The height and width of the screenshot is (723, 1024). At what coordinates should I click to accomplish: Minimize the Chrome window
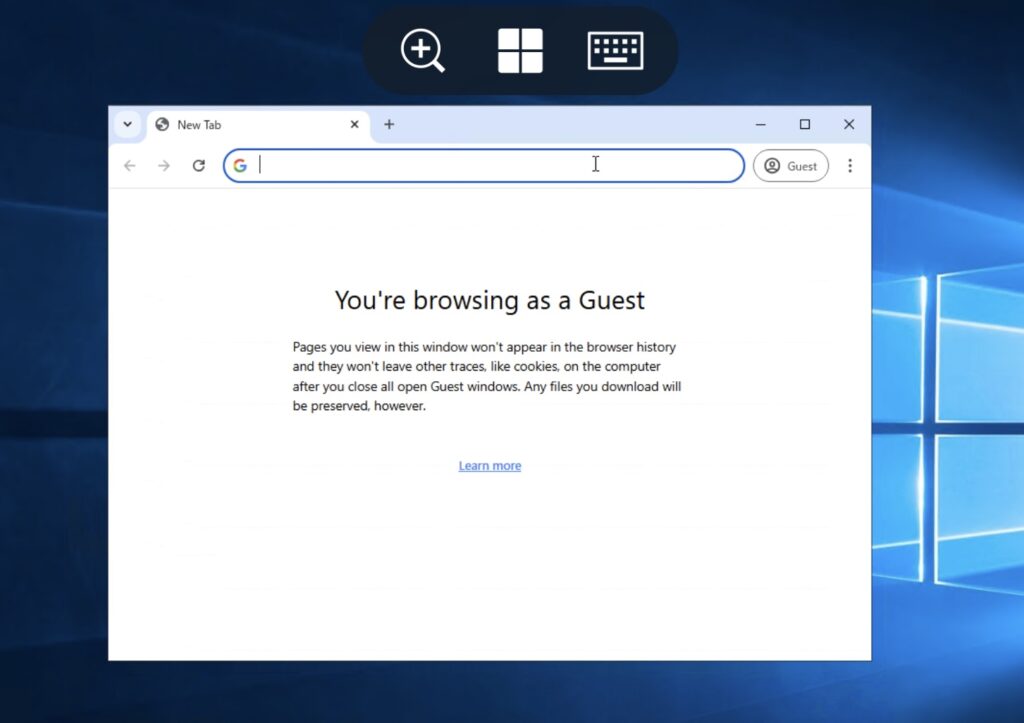761,124
